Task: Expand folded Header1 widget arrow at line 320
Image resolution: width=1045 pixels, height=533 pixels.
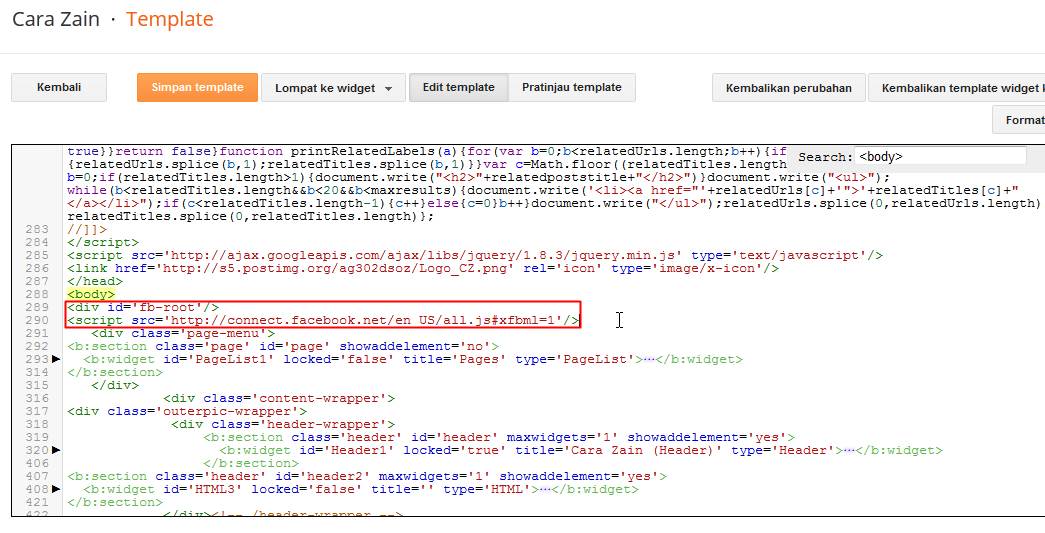Action: point(56,450)
